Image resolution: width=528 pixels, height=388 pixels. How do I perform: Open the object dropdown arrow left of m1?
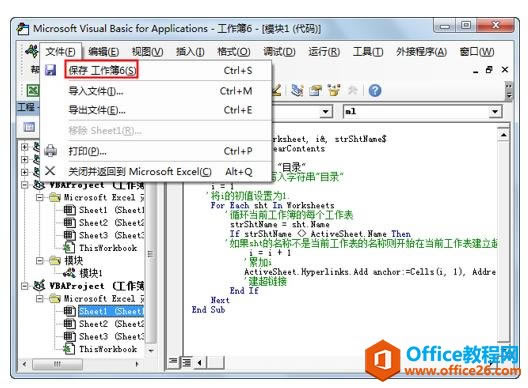pos(325,111)
